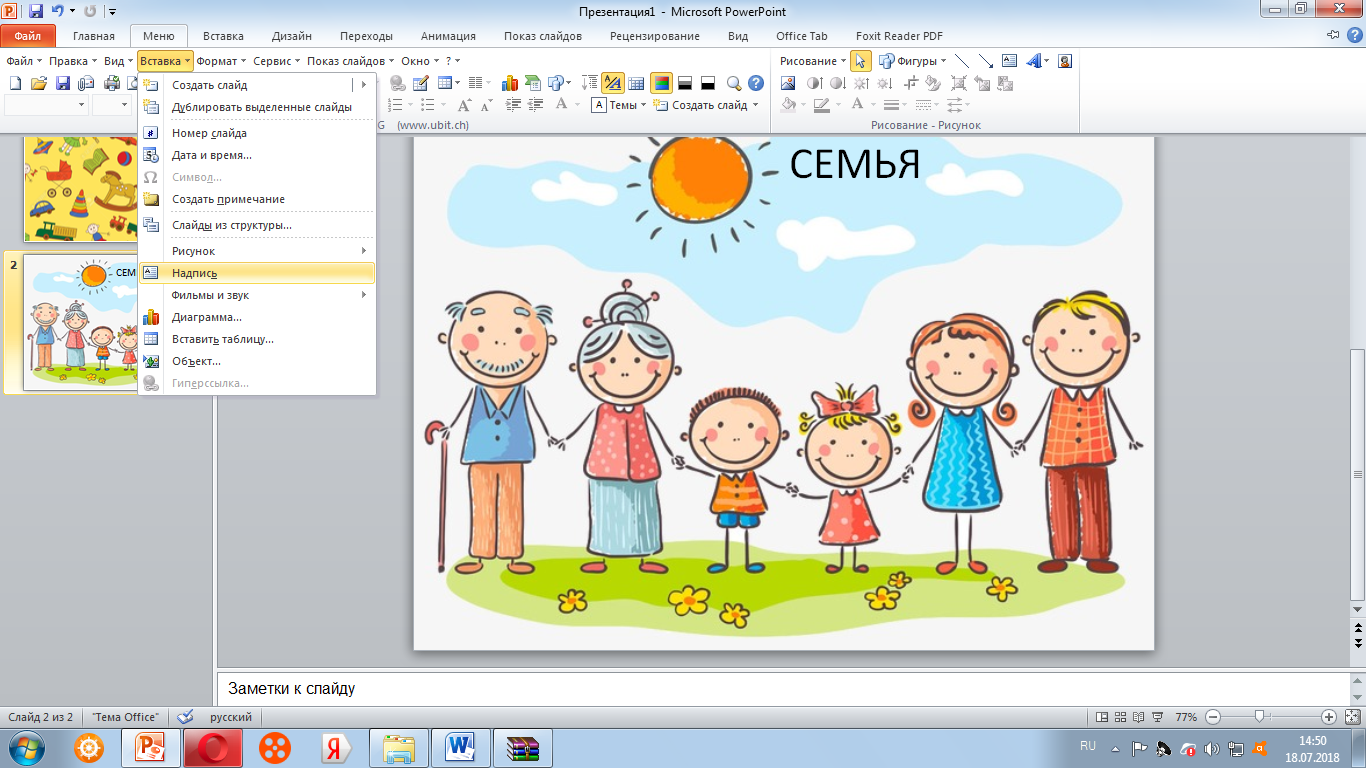This screenshot has width=1366, height=768.
Task: Click the insert chart icon in toolbar
Action: [510, 83]
